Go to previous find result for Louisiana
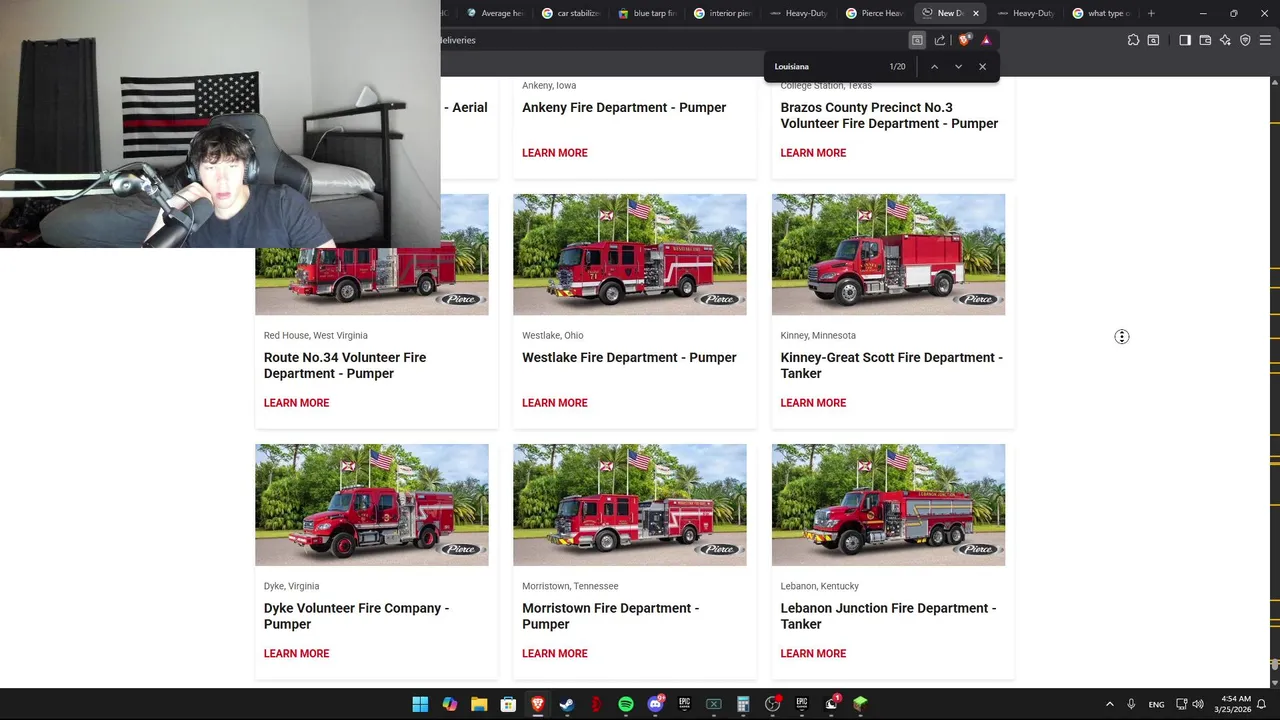Viewport: 1280px width, 720px height. click(x=934, y=67)
